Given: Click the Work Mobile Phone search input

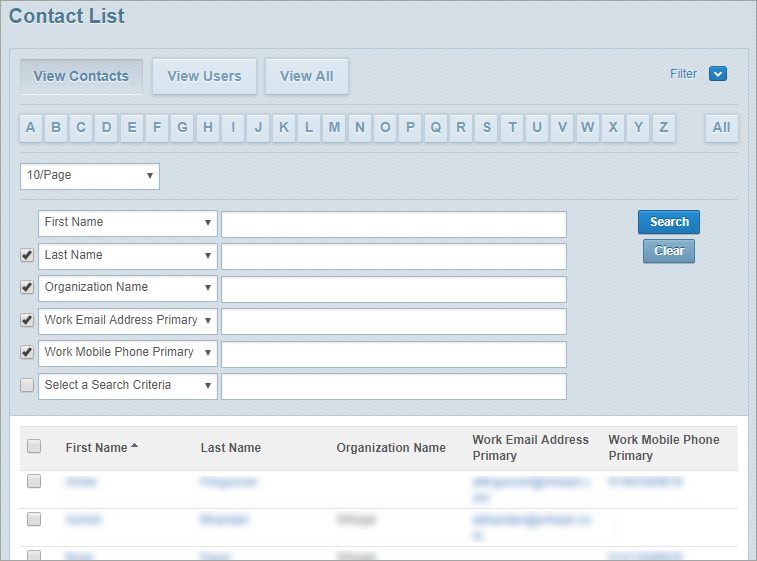Looking at the screenshot, I should pos(394,354).
